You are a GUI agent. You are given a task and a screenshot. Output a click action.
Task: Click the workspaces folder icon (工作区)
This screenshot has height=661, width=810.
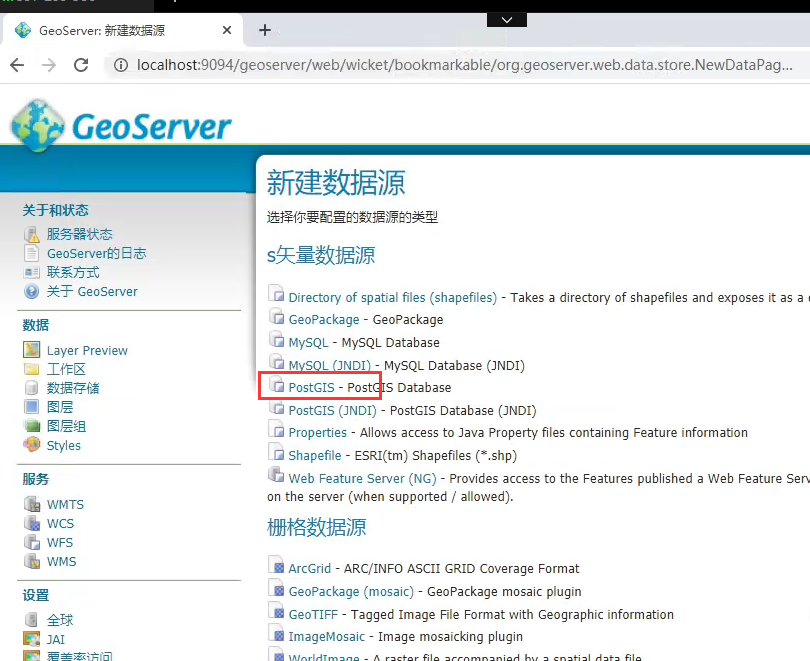click(x=32, y=369)
